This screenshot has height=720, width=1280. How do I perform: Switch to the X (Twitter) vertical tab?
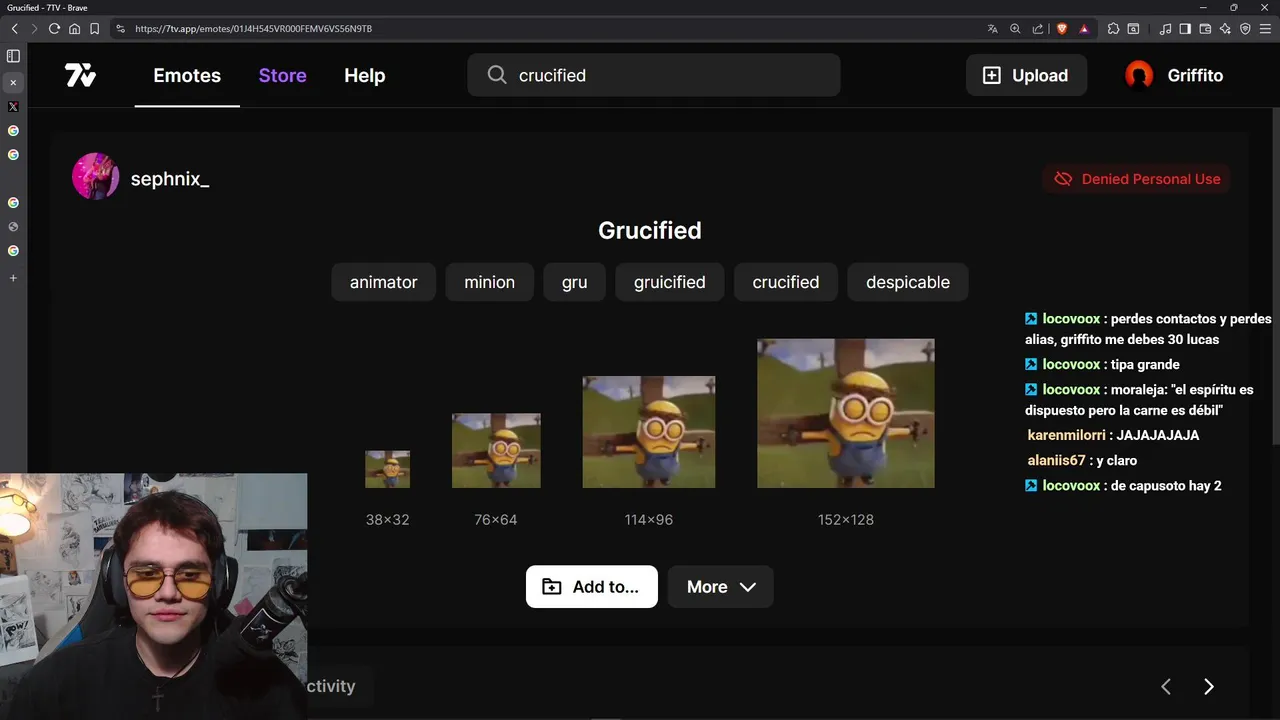click(x=13, y=106)
